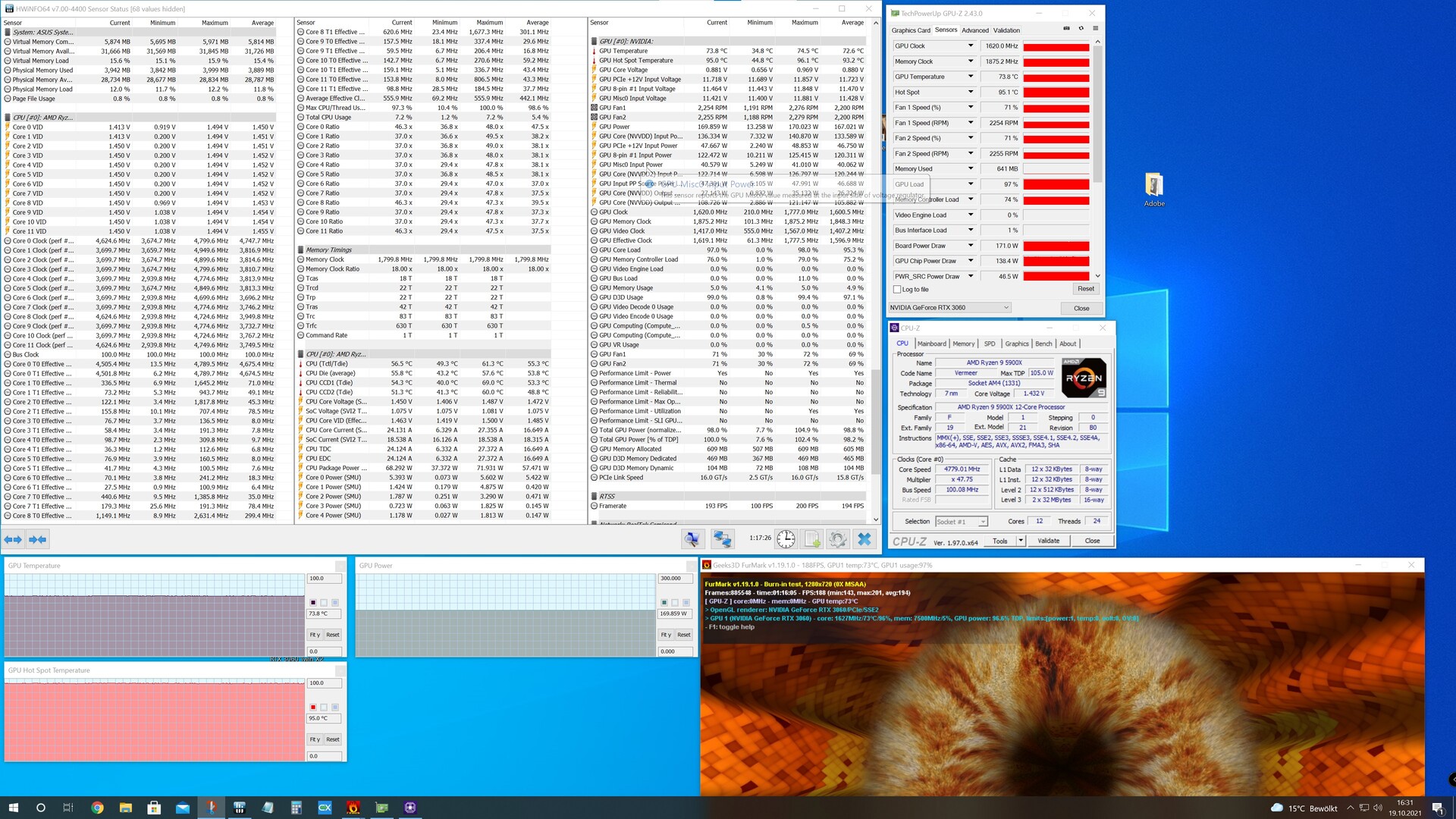
Task: Switch to the FurMark taskbar icon
Action: (353, 808)
